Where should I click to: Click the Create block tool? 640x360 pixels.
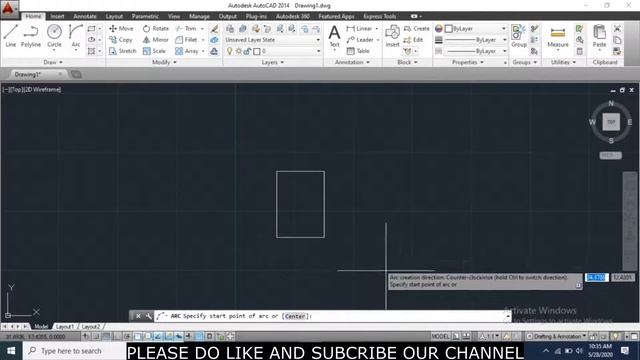click(x=416, y=29)
